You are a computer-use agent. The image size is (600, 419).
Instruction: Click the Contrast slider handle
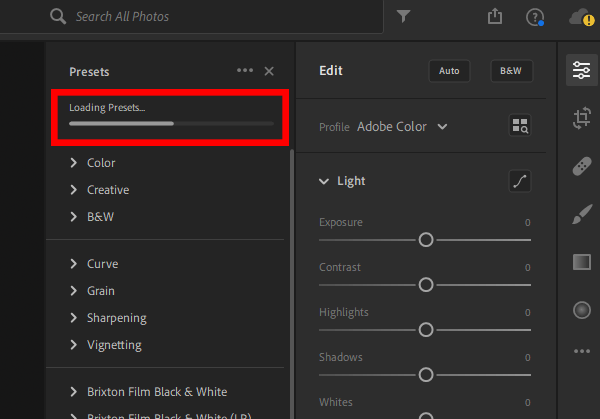point(426,285)
